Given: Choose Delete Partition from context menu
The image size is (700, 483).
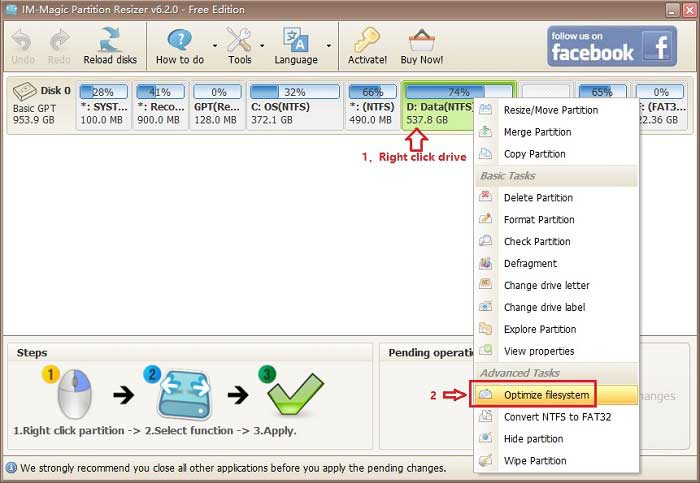Looking at the screenshot, I should (x=556, y=197).
